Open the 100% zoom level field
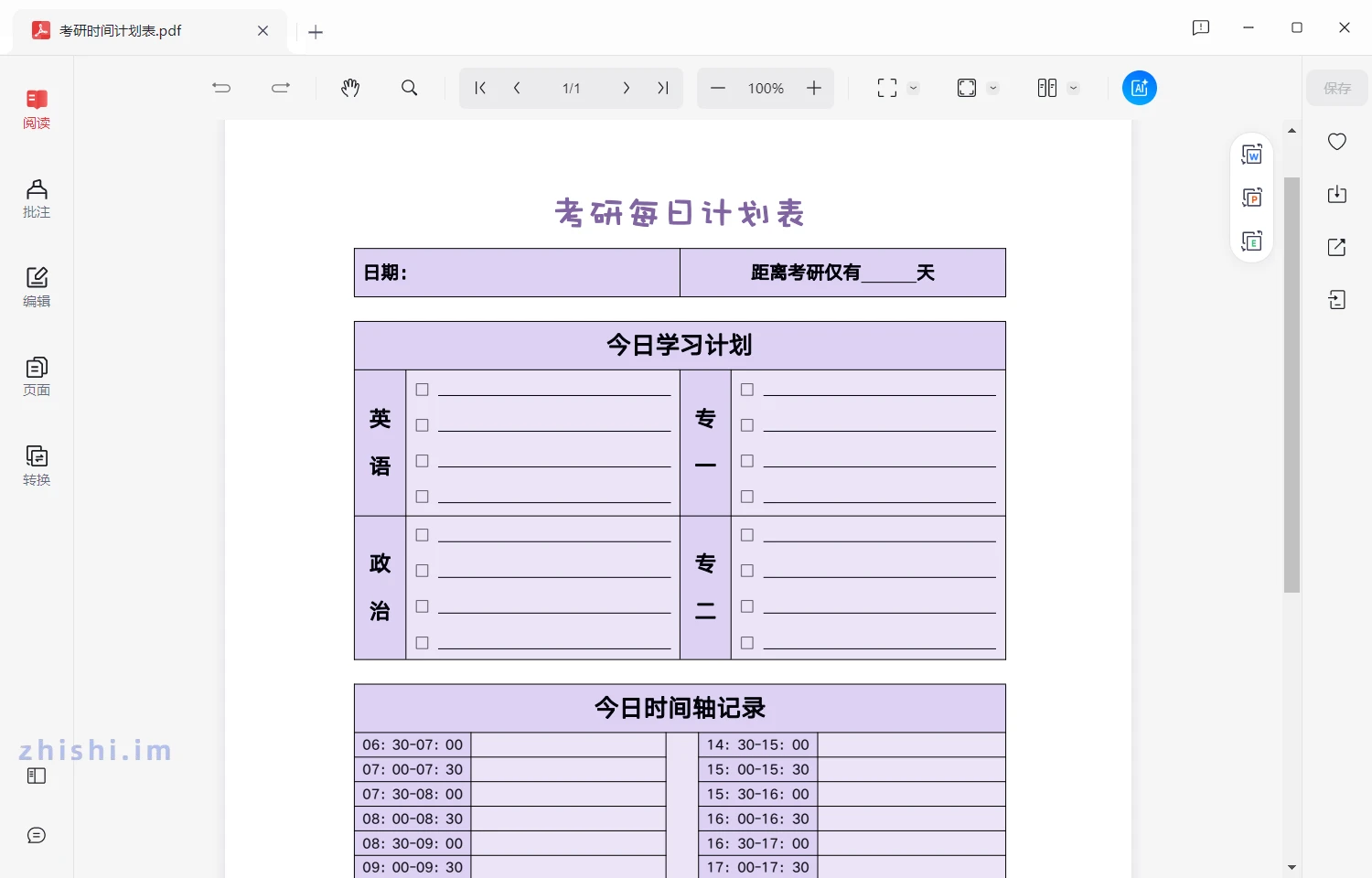1372x878 pixels. click(766, 88)
